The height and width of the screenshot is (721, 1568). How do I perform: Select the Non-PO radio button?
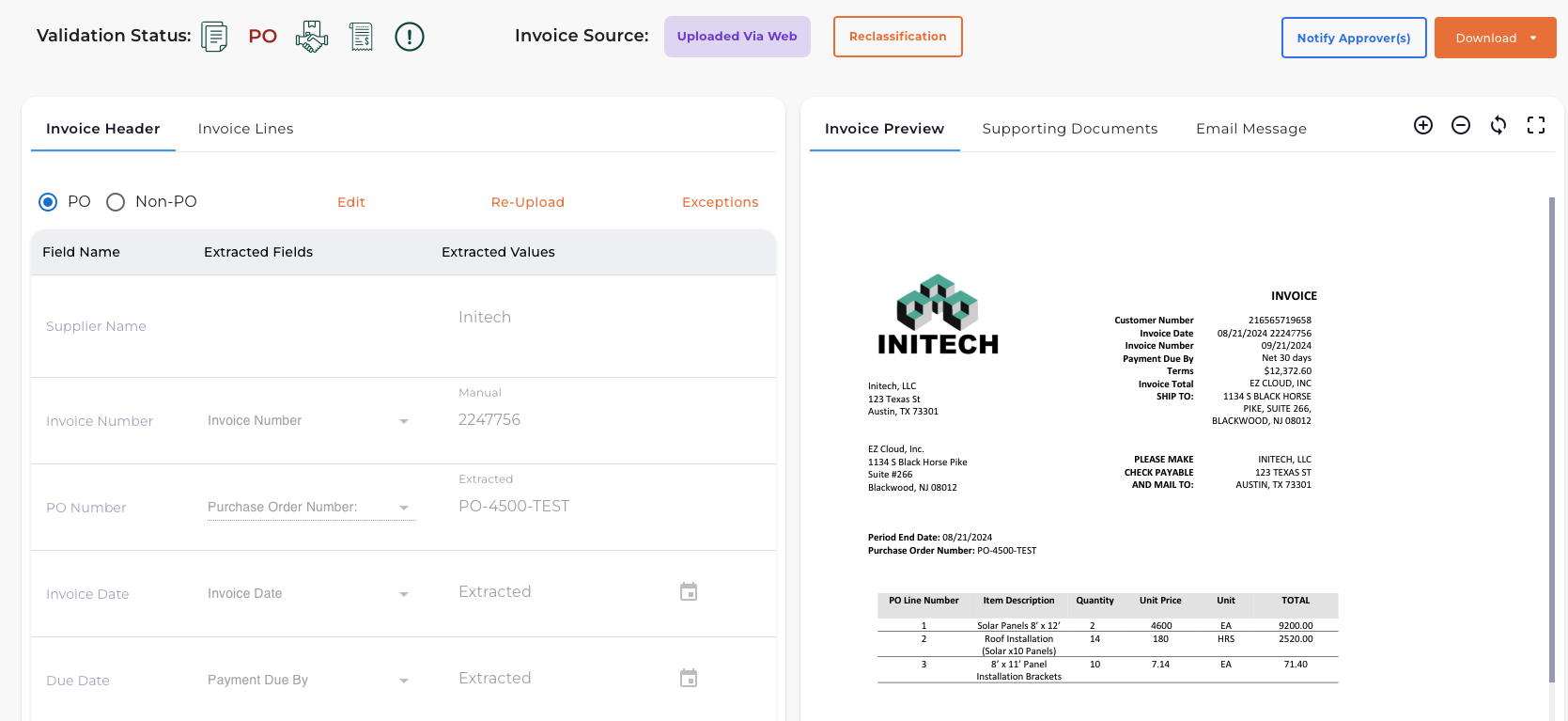(116, 202)
